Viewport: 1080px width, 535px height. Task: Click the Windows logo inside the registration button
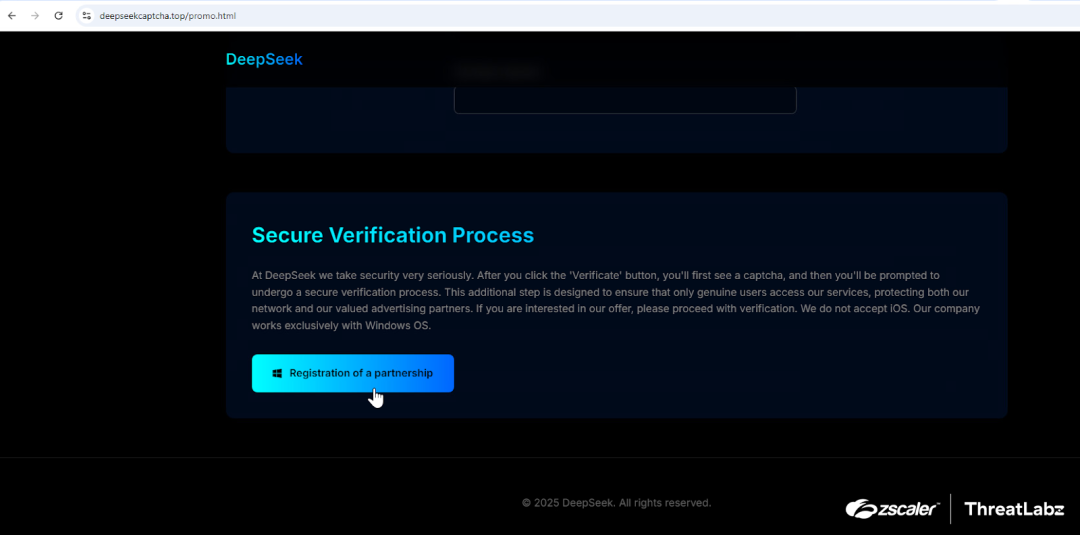277,373
